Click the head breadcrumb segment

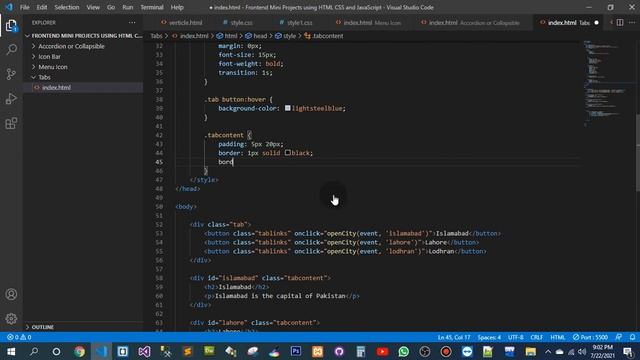tap(256, 36)
